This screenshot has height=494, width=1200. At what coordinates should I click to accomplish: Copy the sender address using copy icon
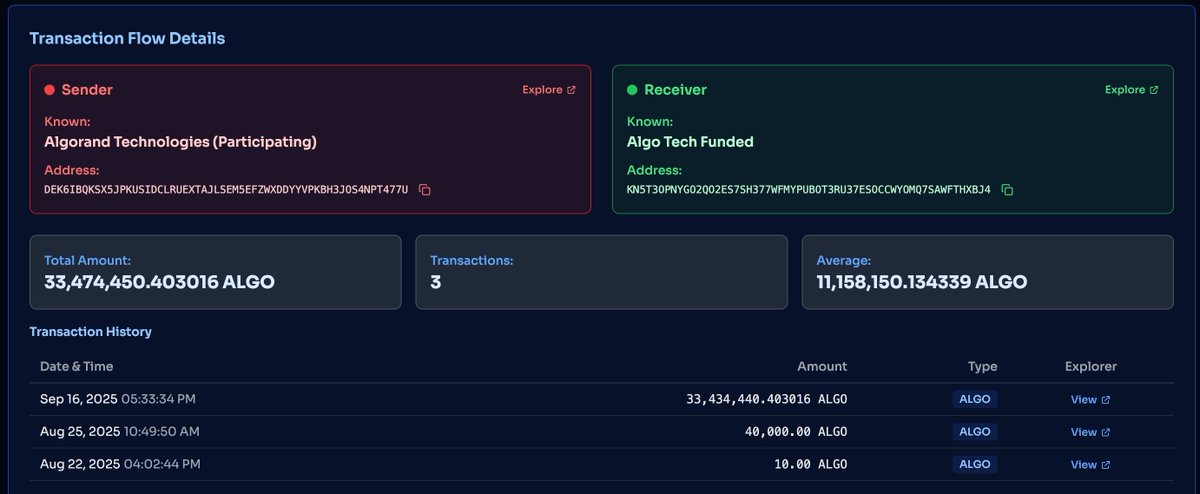point(425,189)
